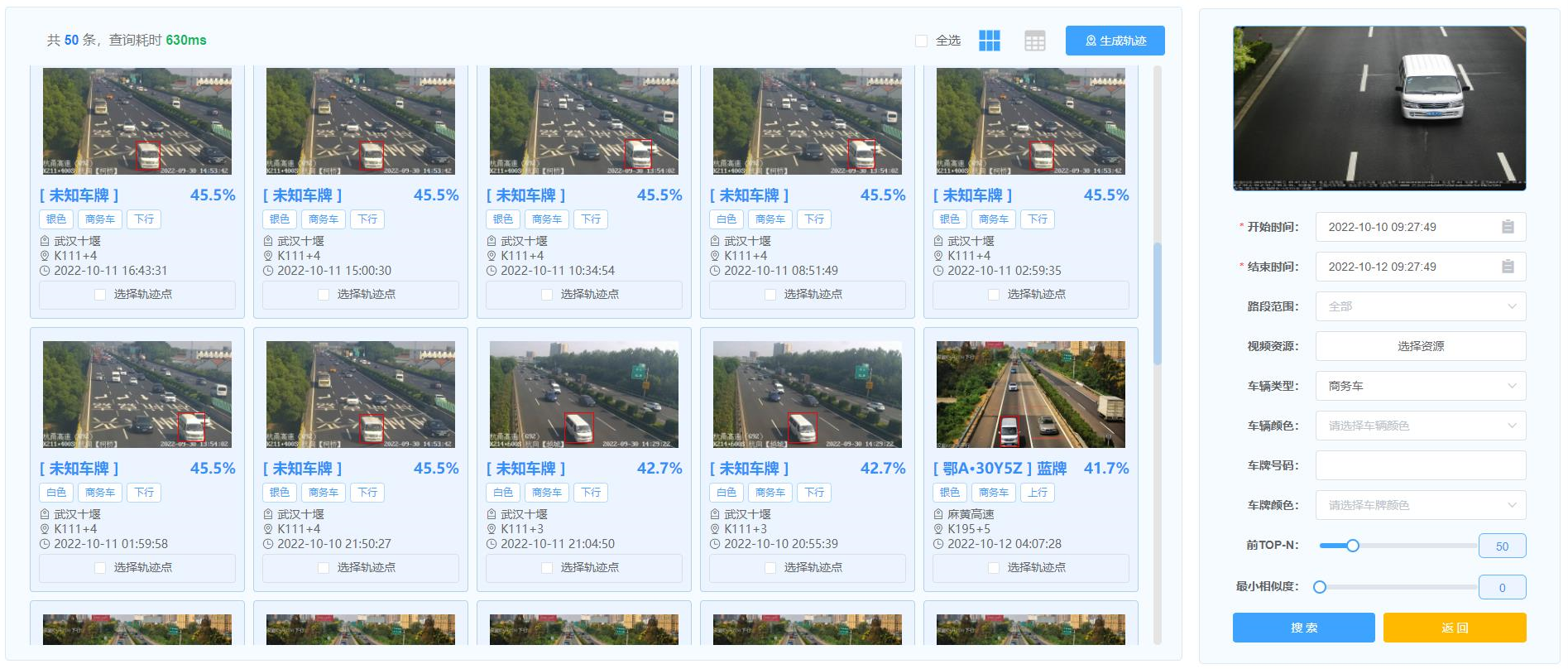This screenshot has height=669, width=1568.
Task: Open calendar icon for end time
Action: click(1508, 267)
